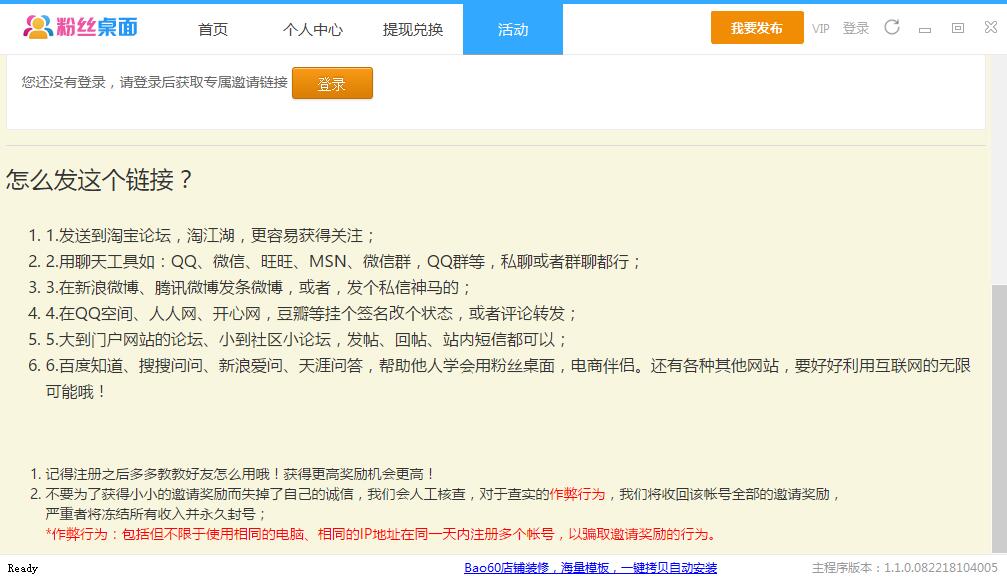Switch to the 提现兑换 tab
This screenshot has height=579, width=1007.
point(413,29)
